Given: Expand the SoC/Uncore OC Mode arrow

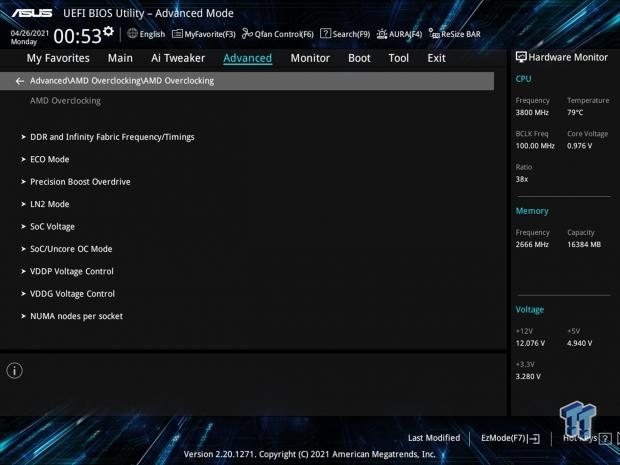Looking at the screenshot, I should (23, 249).
